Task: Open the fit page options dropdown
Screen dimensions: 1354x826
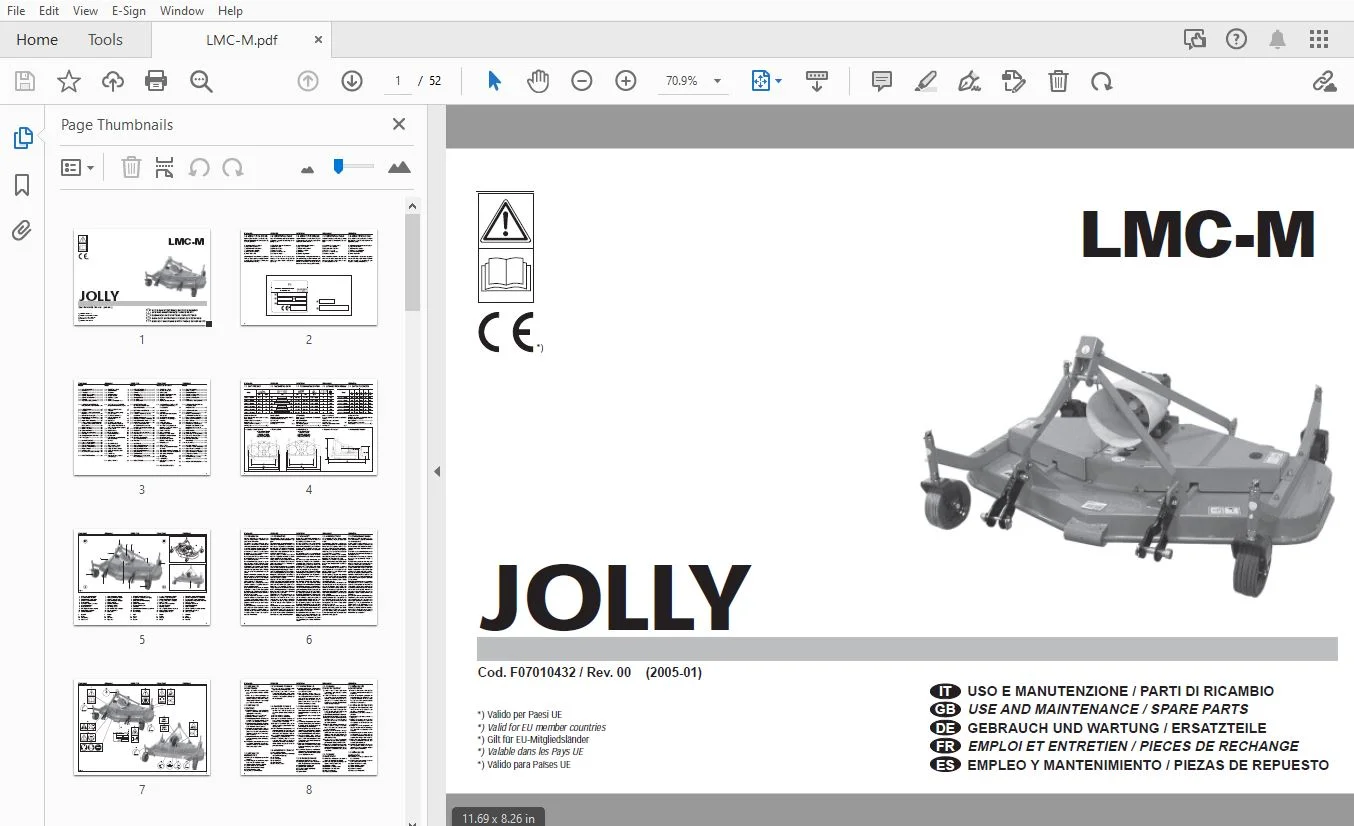Action: coord(767,81)
